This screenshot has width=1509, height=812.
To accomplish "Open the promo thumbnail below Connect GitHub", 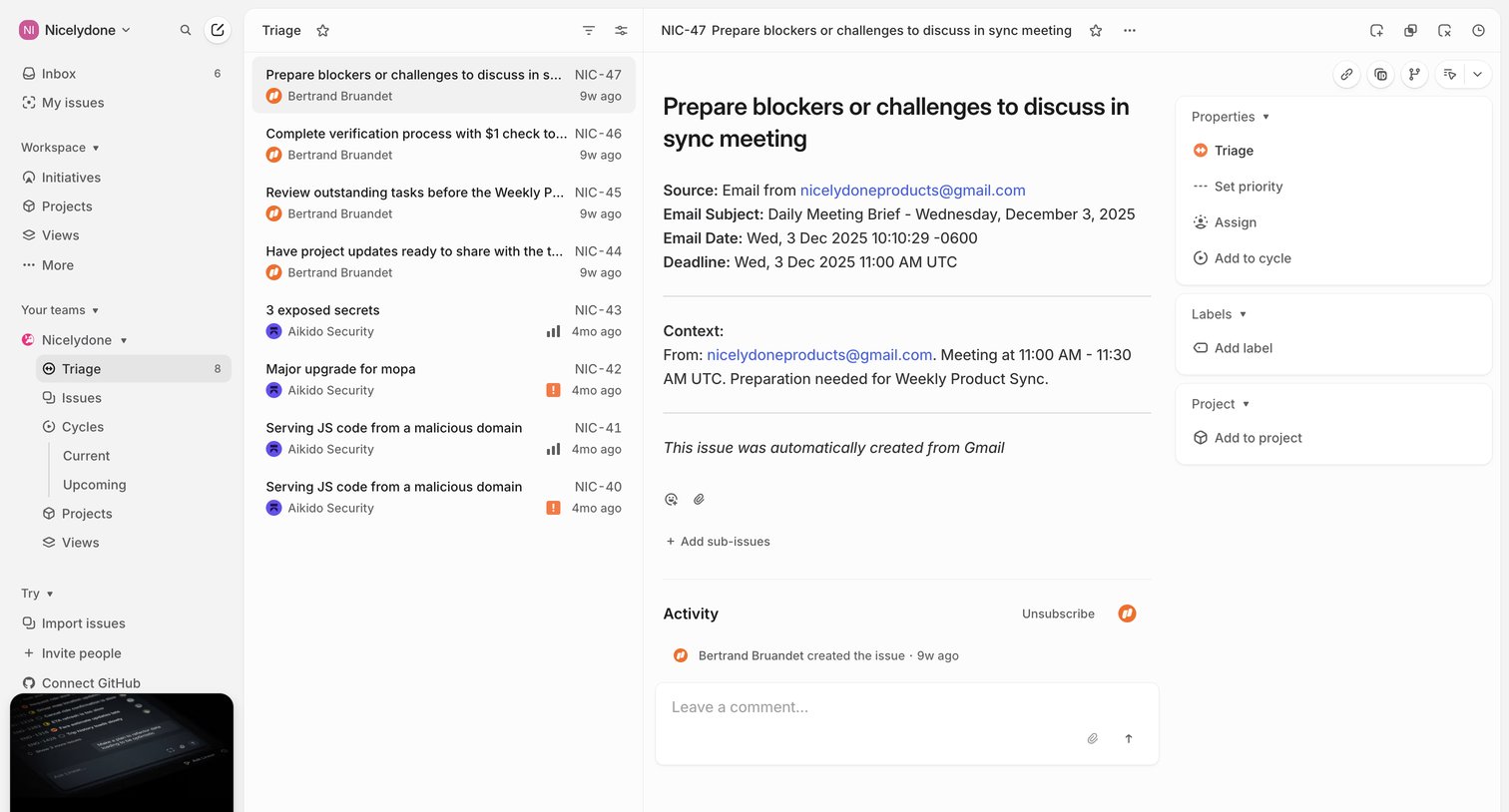I will pos(122,752).
